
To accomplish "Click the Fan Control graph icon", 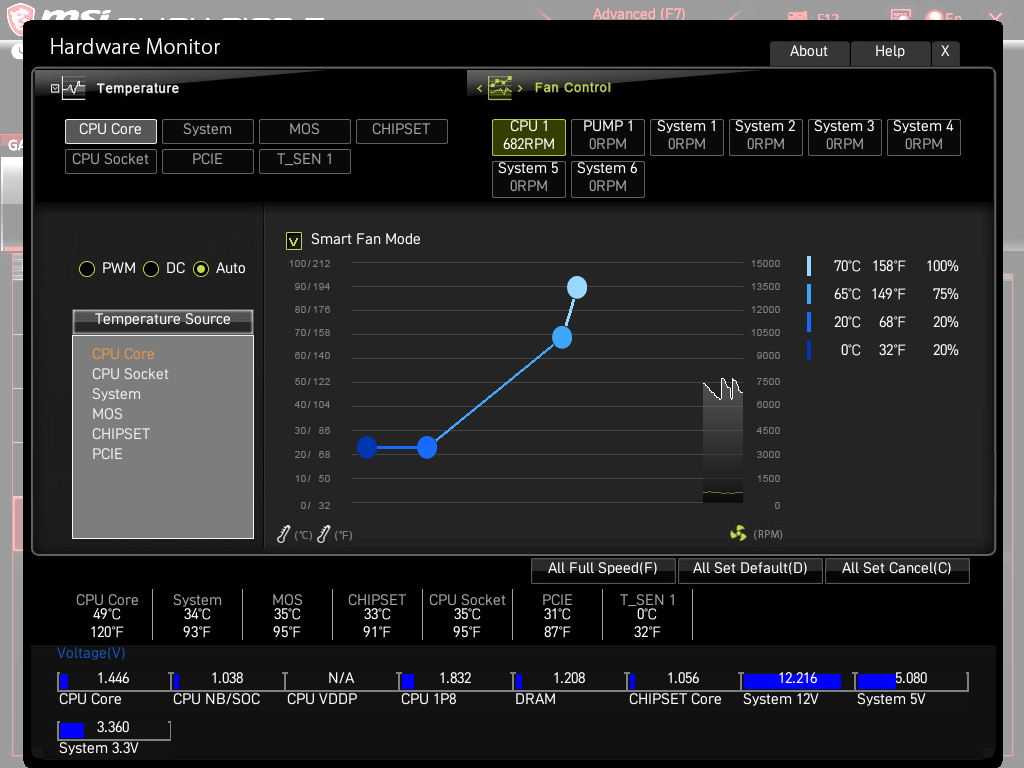I will click(500, 88).
